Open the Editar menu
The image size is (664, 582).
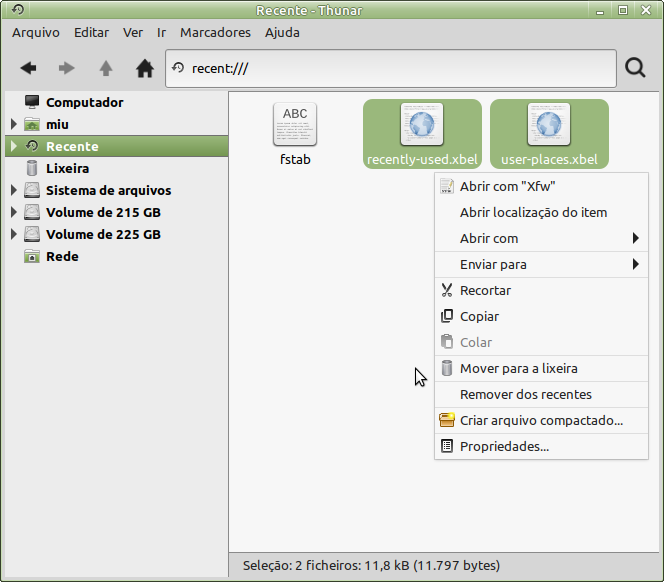[x=91, y=33]
